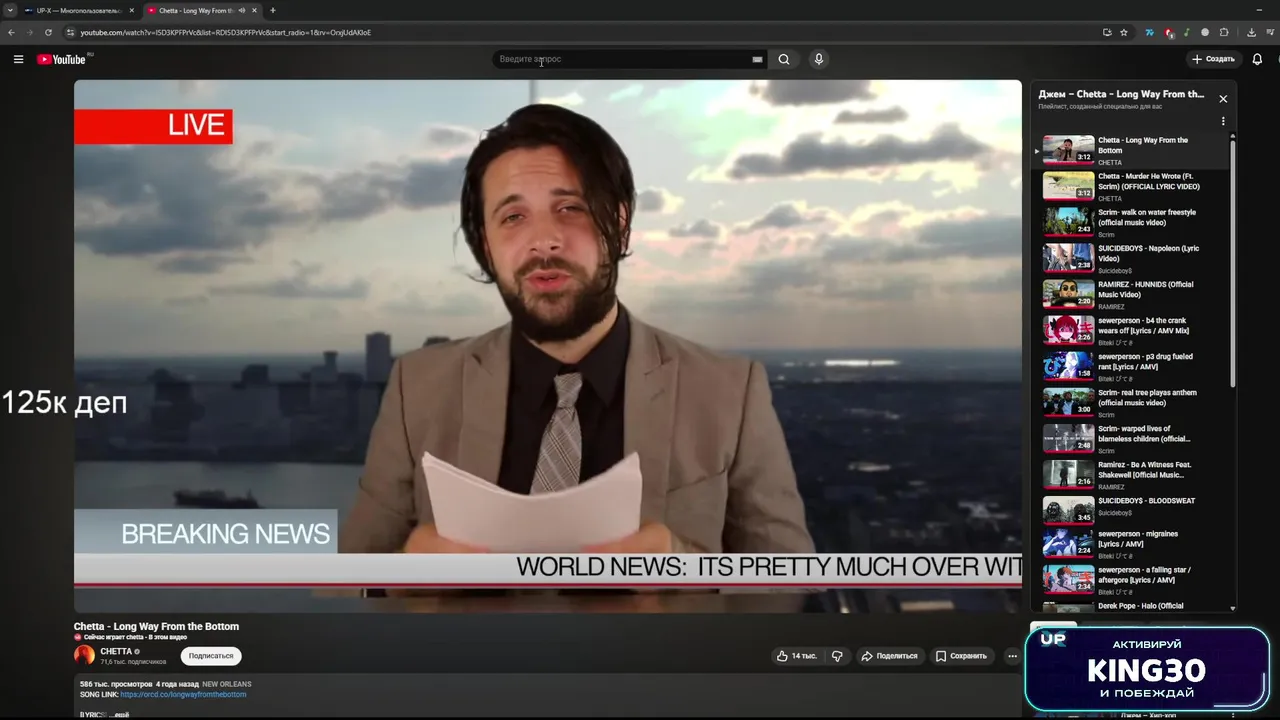The width and height of the screenshot is (1280, 720).
Task: Subscribe with the Подписаться button
Action: pyautogui.click(x=211, y=656)
